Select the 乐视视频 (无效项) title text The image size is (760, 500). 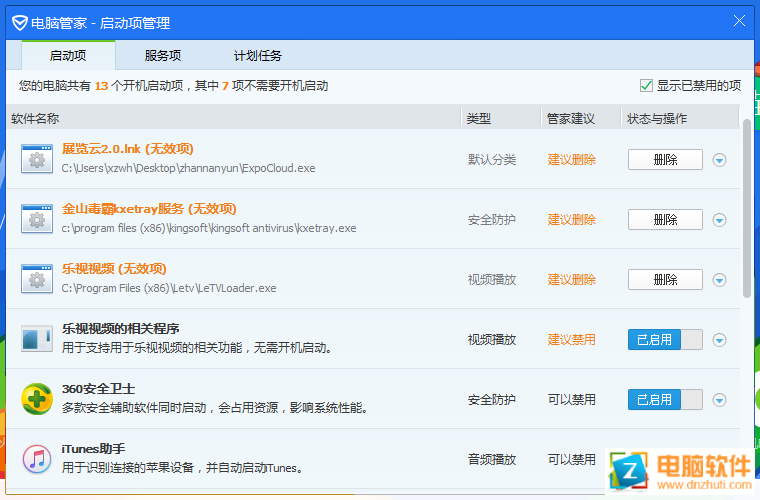(114, 269)
